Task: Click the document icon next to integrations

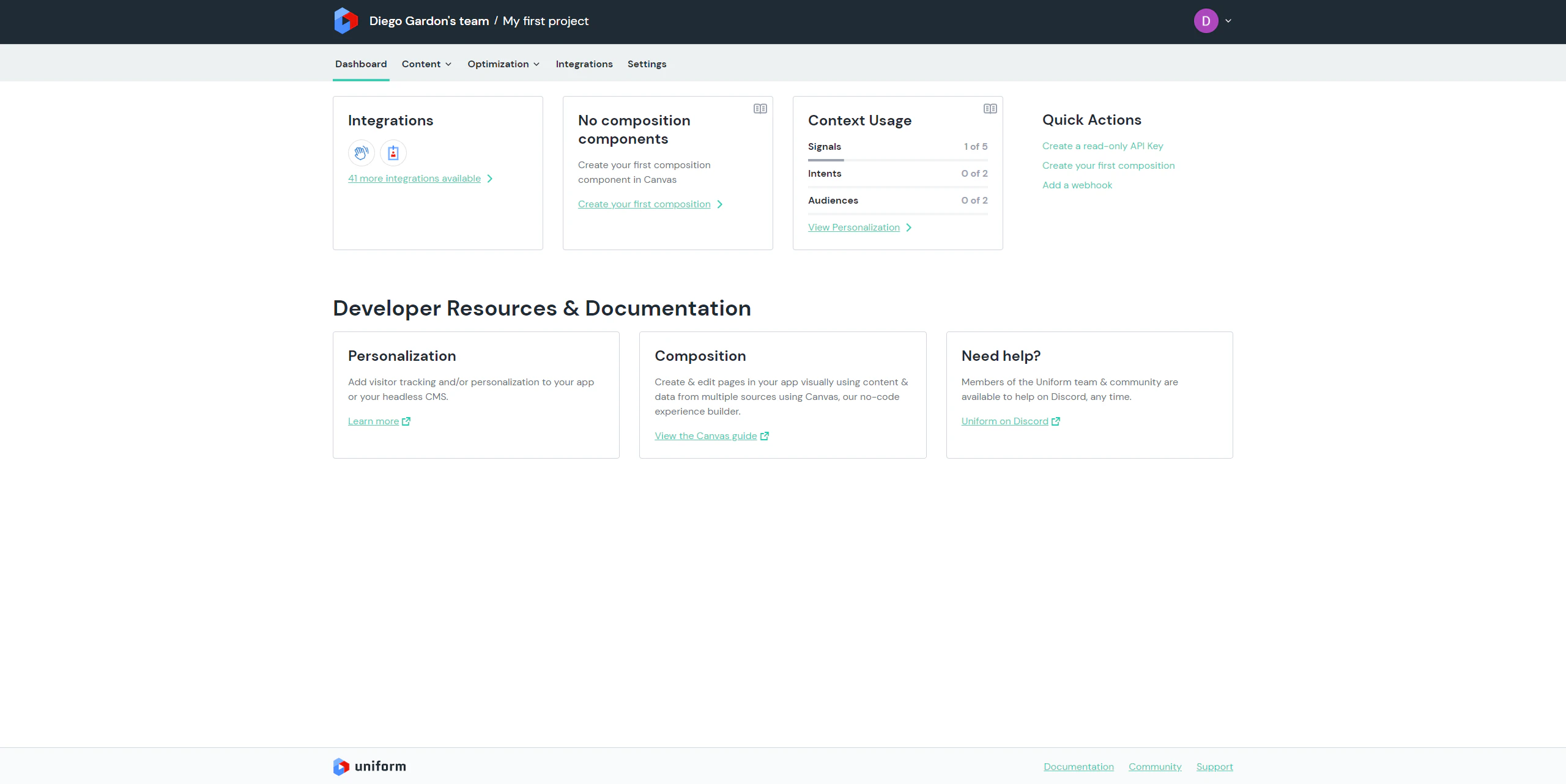Action: pyautogui.click(x=394, y=153)
